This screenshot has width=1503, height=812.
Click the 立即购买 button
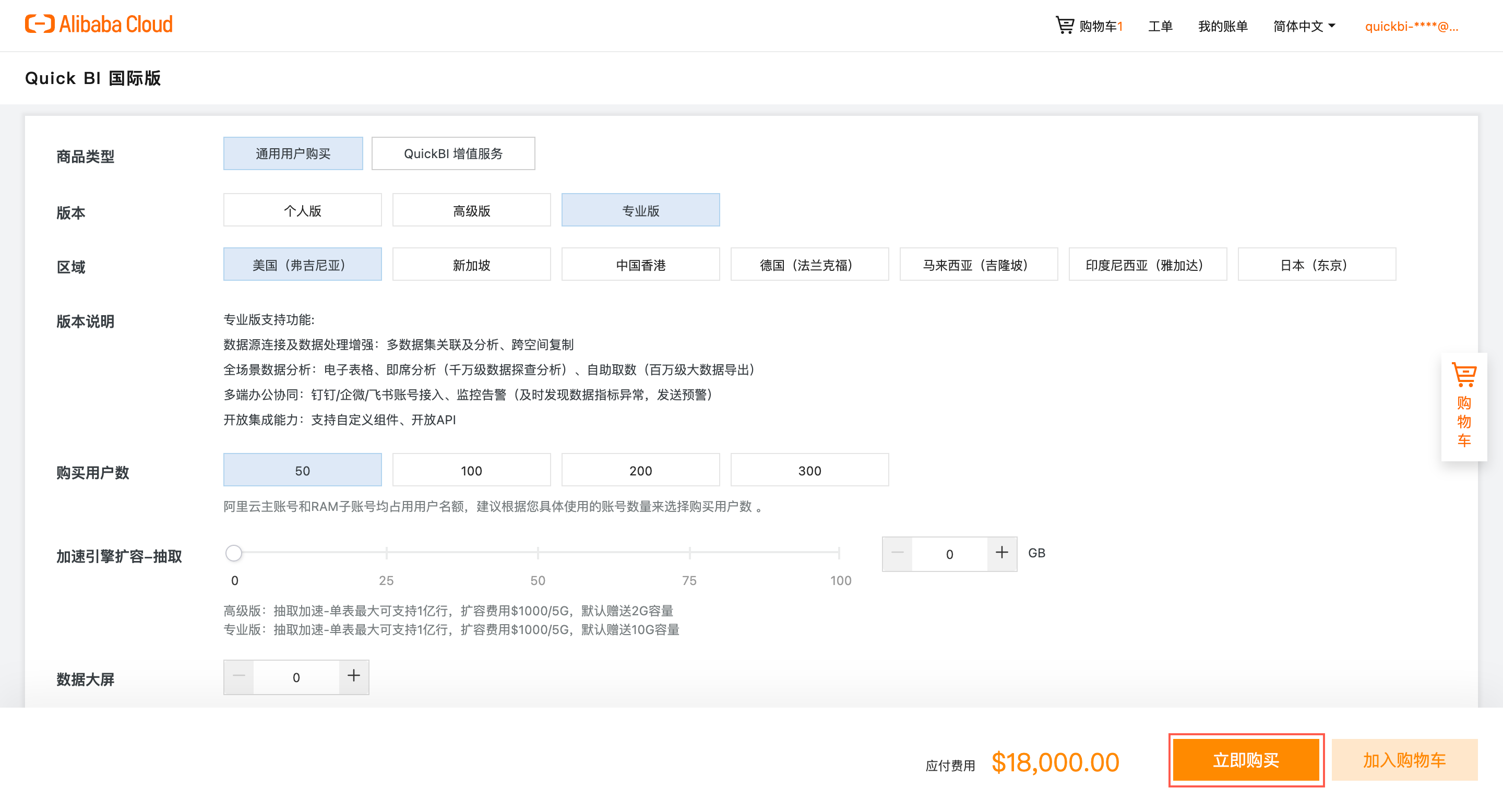(x=1246, y=760)
